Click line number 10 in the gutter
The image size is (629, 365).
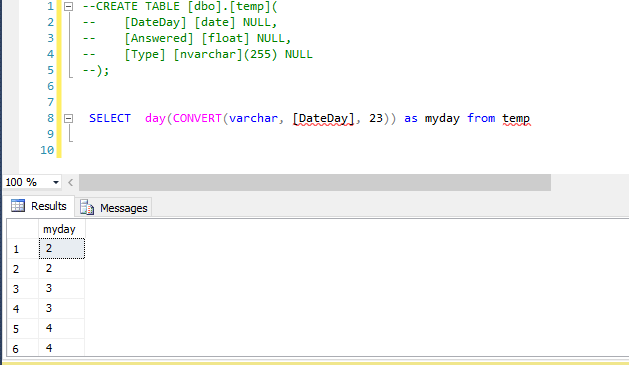pyautogui.click(x=47, y=150)
